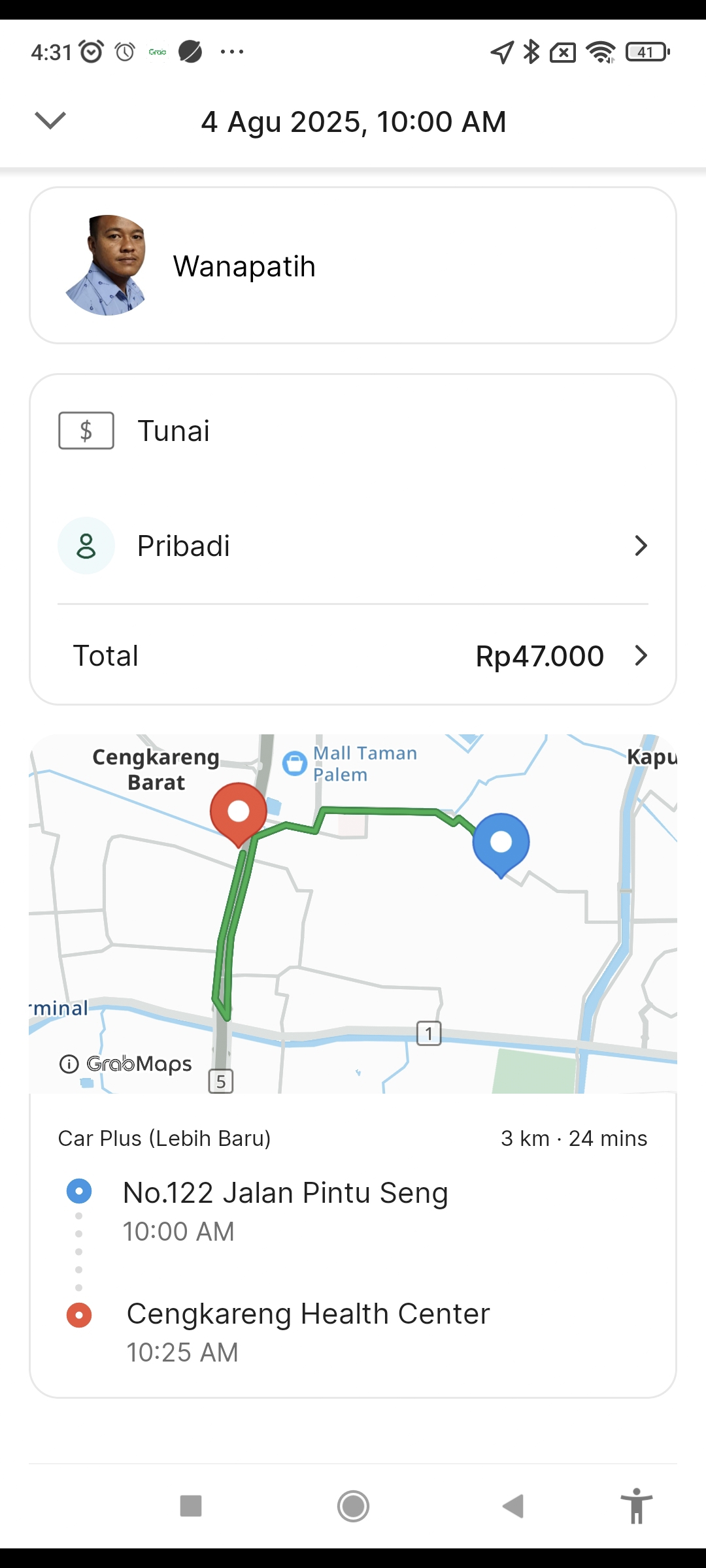The width and height of the screenshot is (706, 1568).
Task: Collapse trip details with the top chevron
Action: coord(50,121)
